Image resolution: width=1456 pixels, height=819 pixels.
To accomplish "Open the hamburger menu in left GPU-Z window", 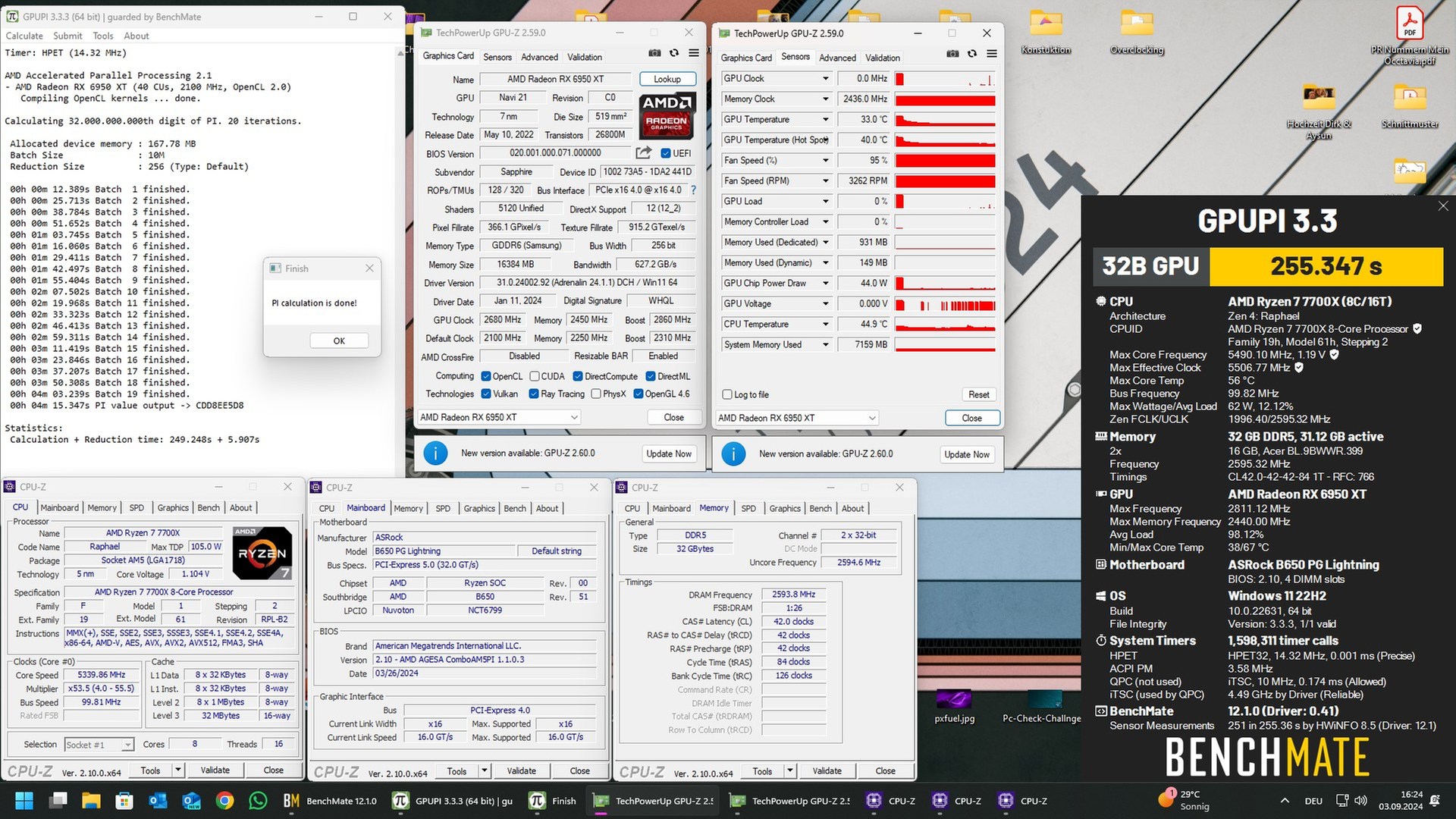I will (694, 53).
